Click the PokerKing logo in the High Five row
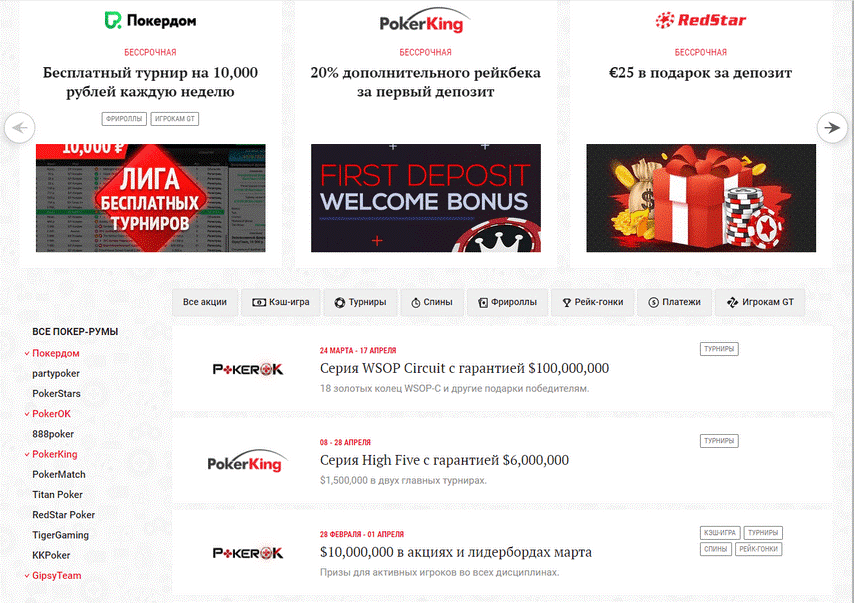This screenshot has width=854, height=603. click(x=246, y=461)
